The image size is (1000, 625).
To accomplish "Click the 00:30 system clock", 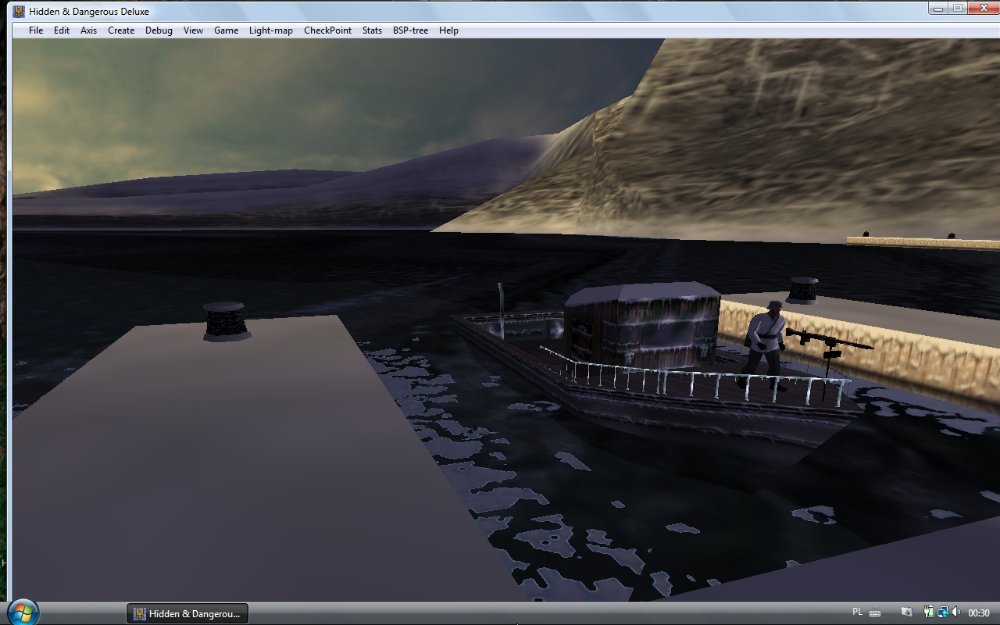I will click(979, 613).
